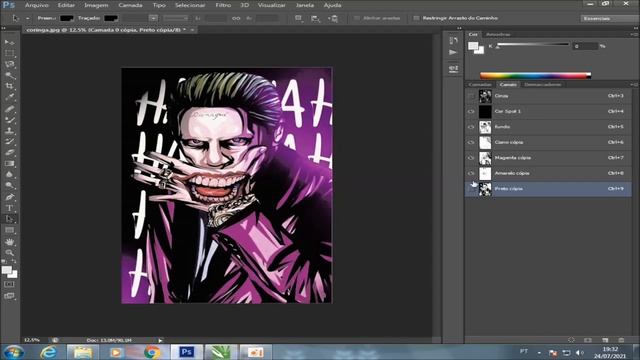Screen dimensions: 640x360
Task: Select the Eraser tool
Action: pyautogui.click(x=9, y=153)
